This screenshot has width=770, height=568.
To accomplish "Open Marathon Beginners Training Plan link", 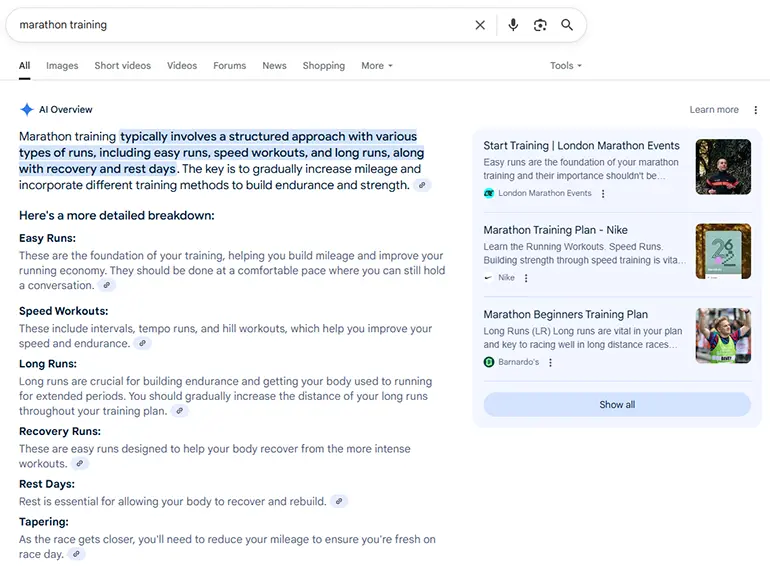I will coord(565,314).
